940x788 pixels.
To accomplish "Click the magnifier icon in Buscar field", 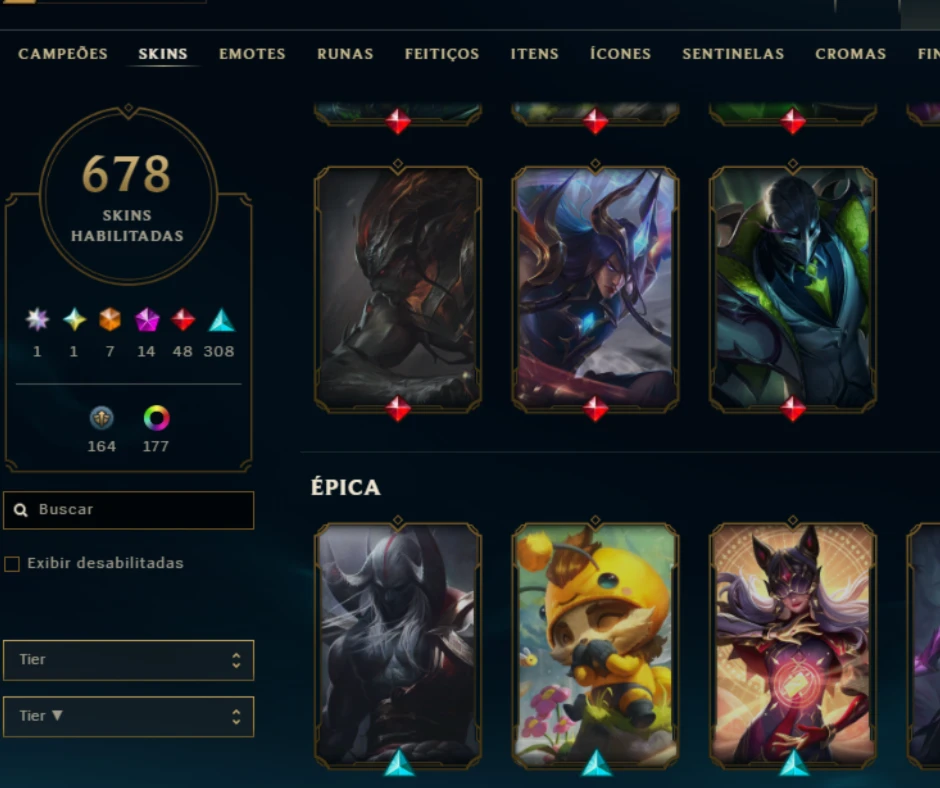I will tap(21, 510).
